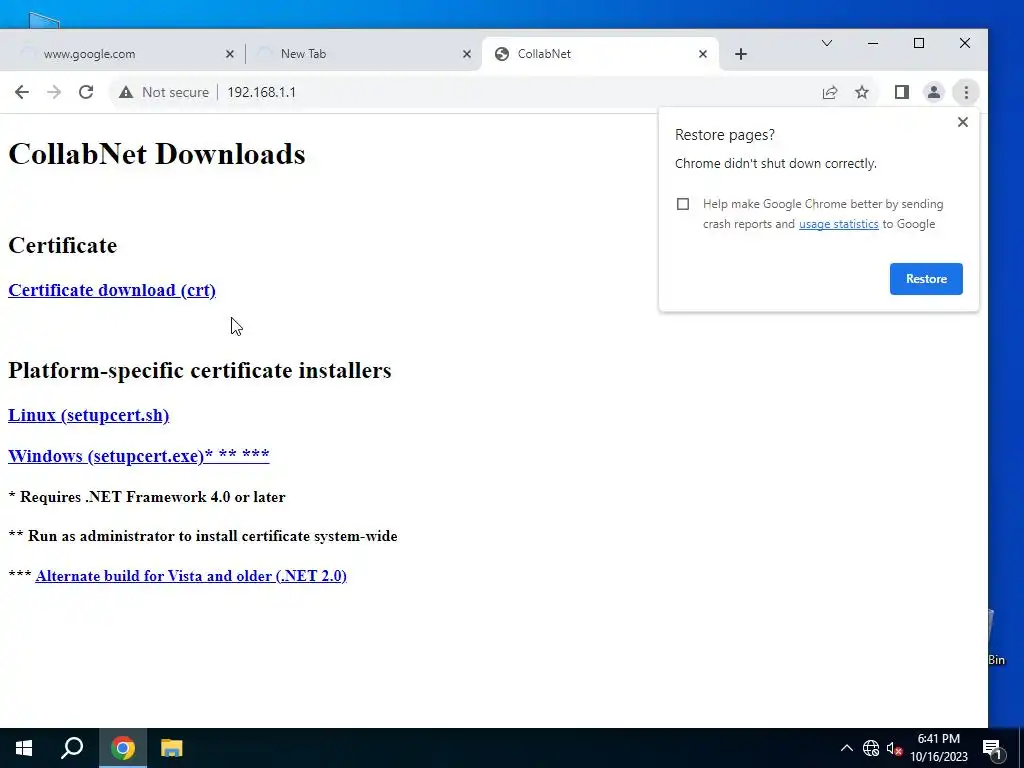Screen dimensions: 1024x768
Task: Open a new tab with plus button
Action: (x=741, y=54)
